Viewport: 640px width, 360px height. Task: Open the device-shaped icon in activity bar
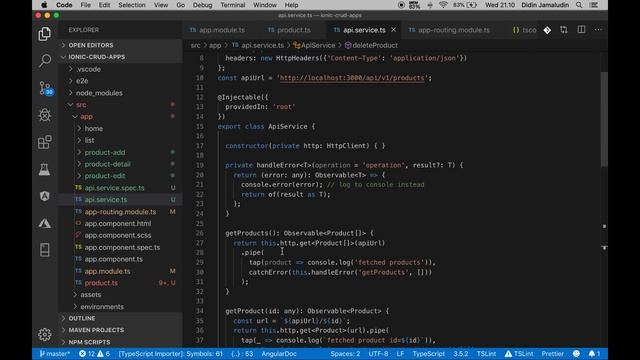44,250
